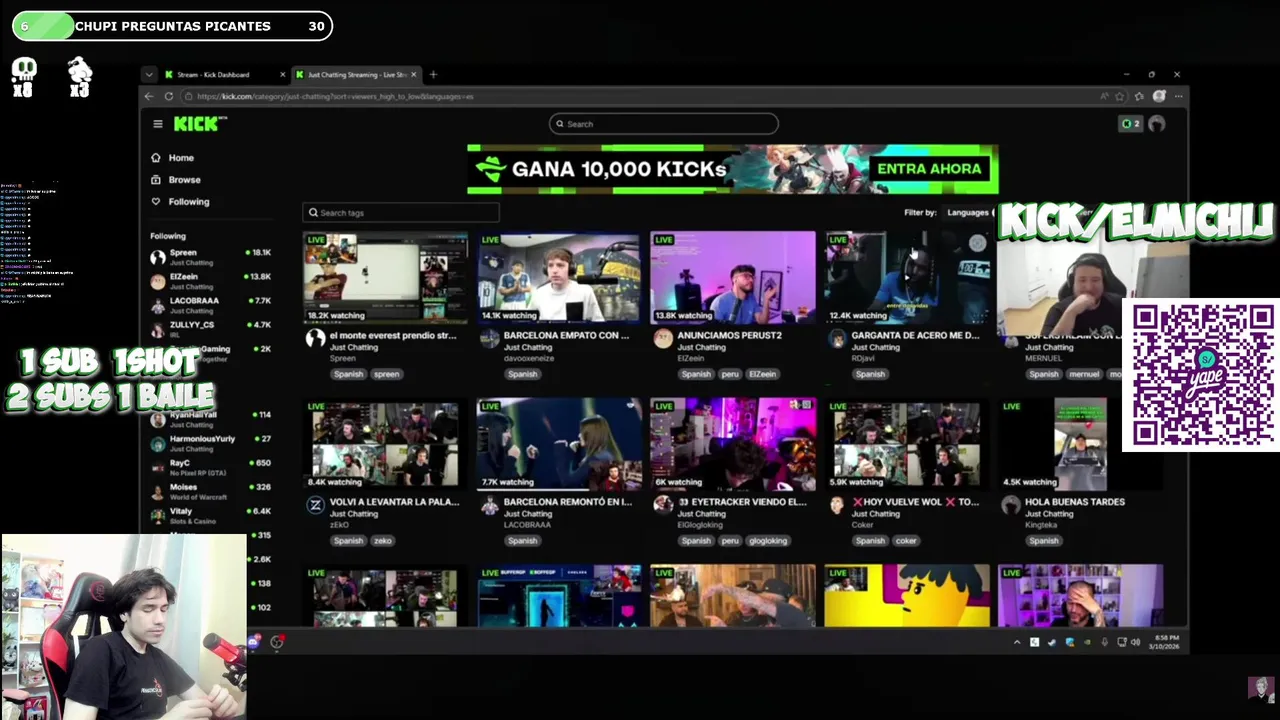Click the Steam icon in system tray
1280x720 pixels.
click(x=1052, y=642)
